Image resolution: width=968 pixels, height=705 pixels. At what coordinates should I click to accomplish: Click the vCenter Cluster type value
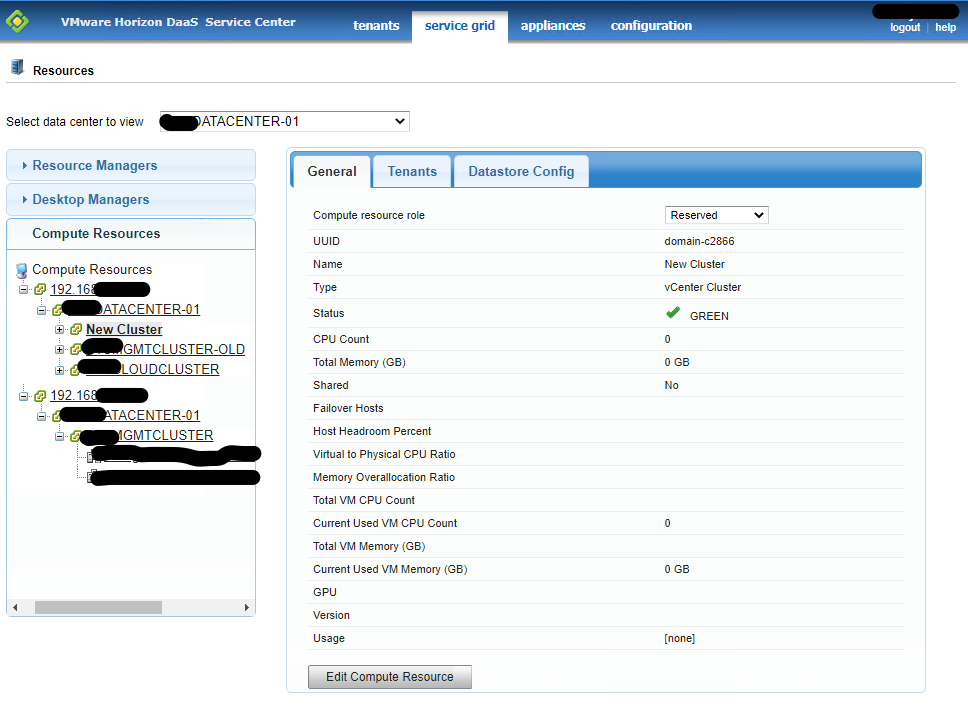tap(703, 287)
